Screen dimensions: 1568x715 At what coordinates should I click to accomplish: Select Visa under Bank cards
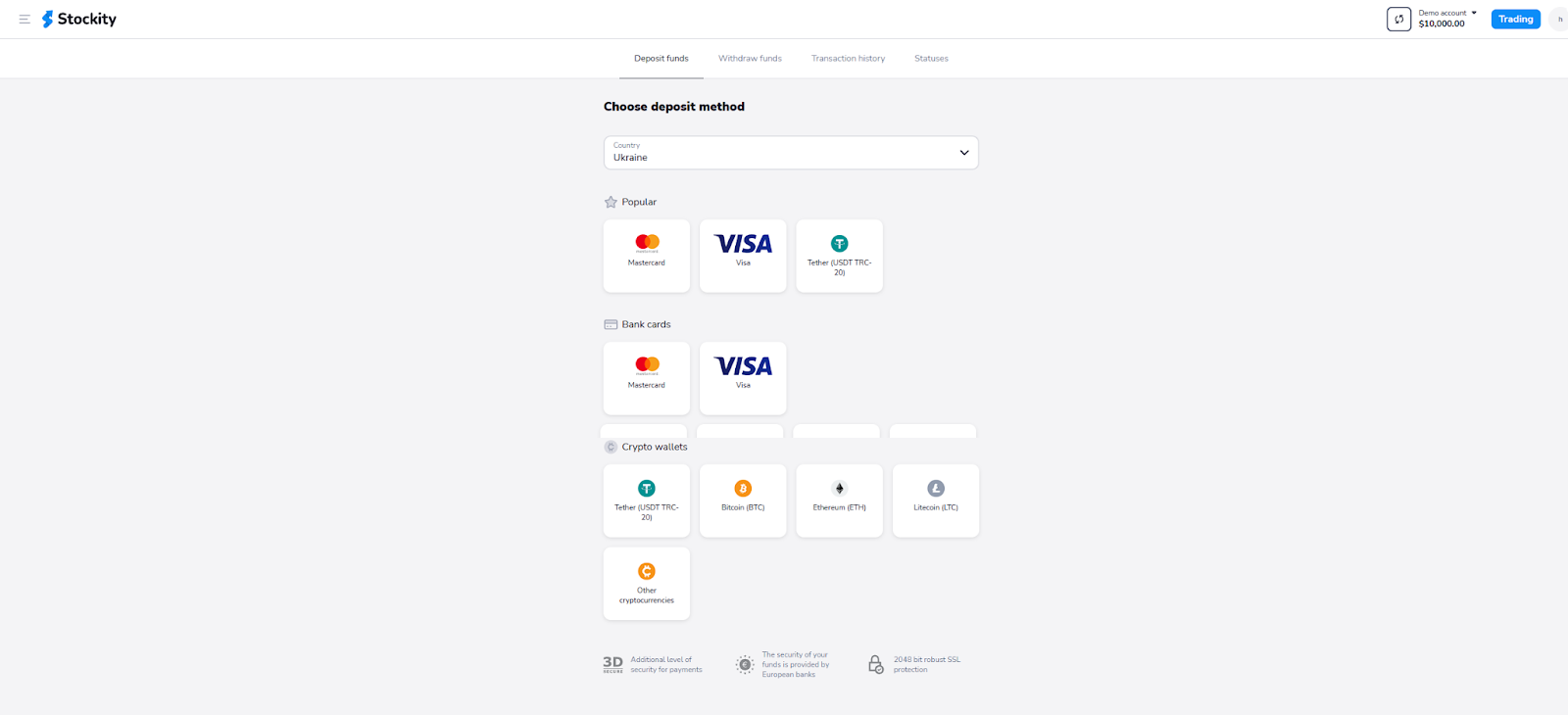[743, 378]
